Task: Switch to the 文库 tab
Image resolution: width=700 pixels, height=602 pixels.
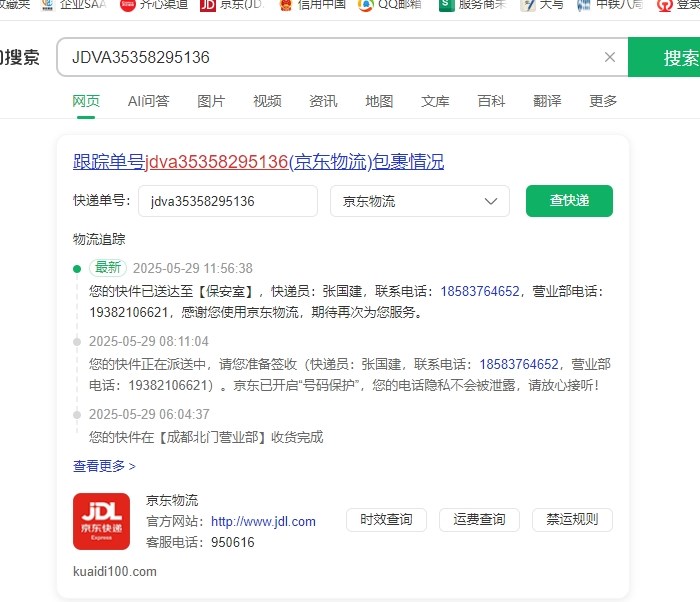Action: tap(435, 101)
